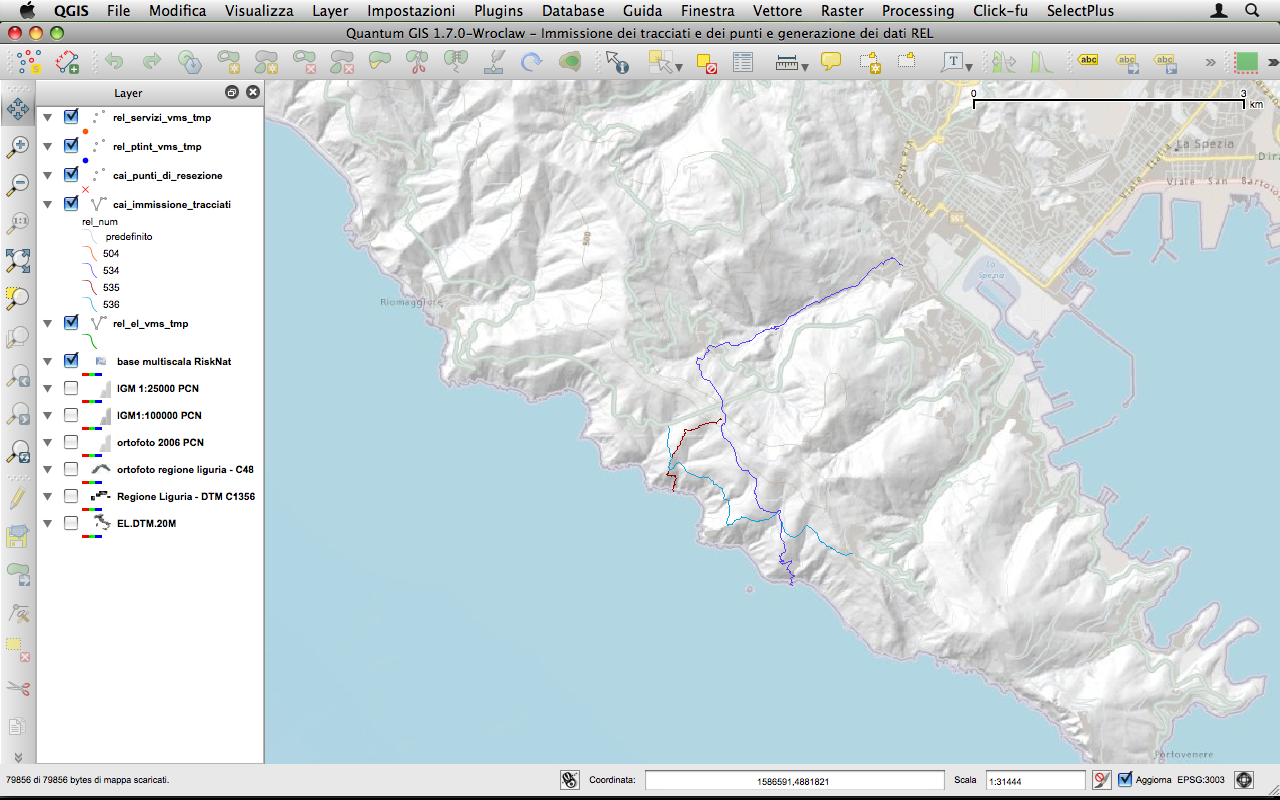Uncheck the Aggiorna render checkbox

(1126, 780)
